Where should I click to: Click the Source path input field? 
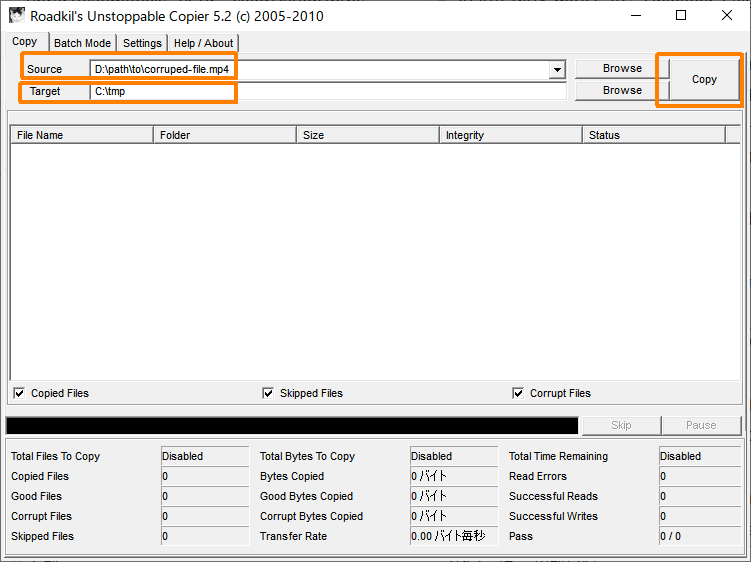[320, 69]
